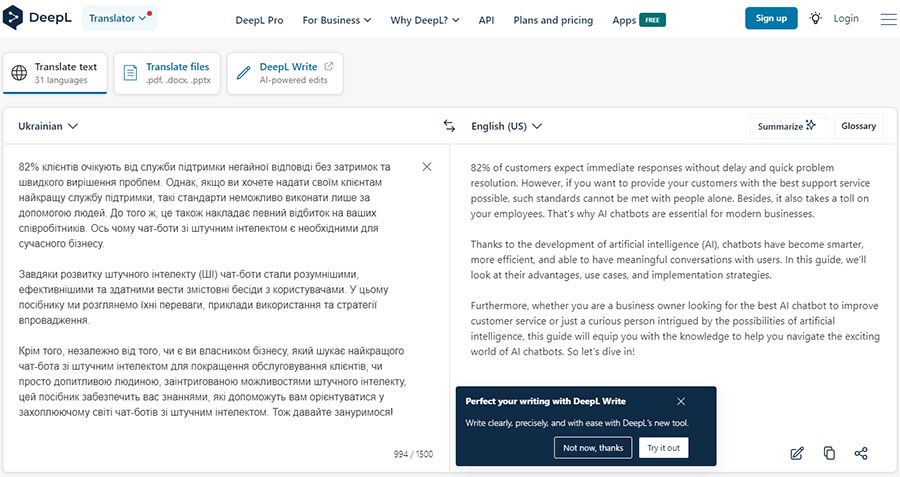This screenshot has width=900, height=477.
Task: Edit translation with the pencil icon
Action: [x=797, y=453]
